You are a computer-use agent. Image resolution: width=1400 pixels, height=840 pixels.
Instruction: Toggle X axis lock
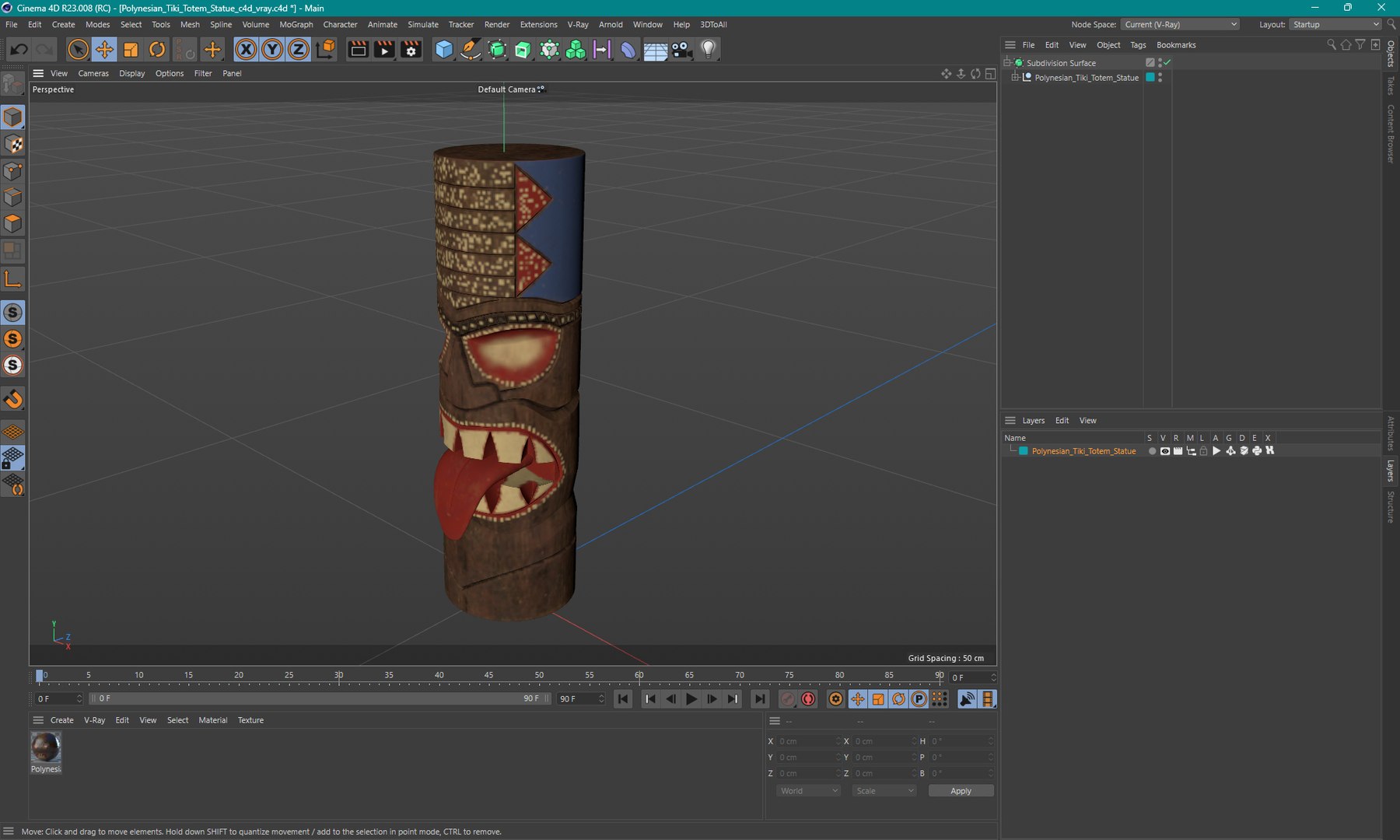pos(246,50)
